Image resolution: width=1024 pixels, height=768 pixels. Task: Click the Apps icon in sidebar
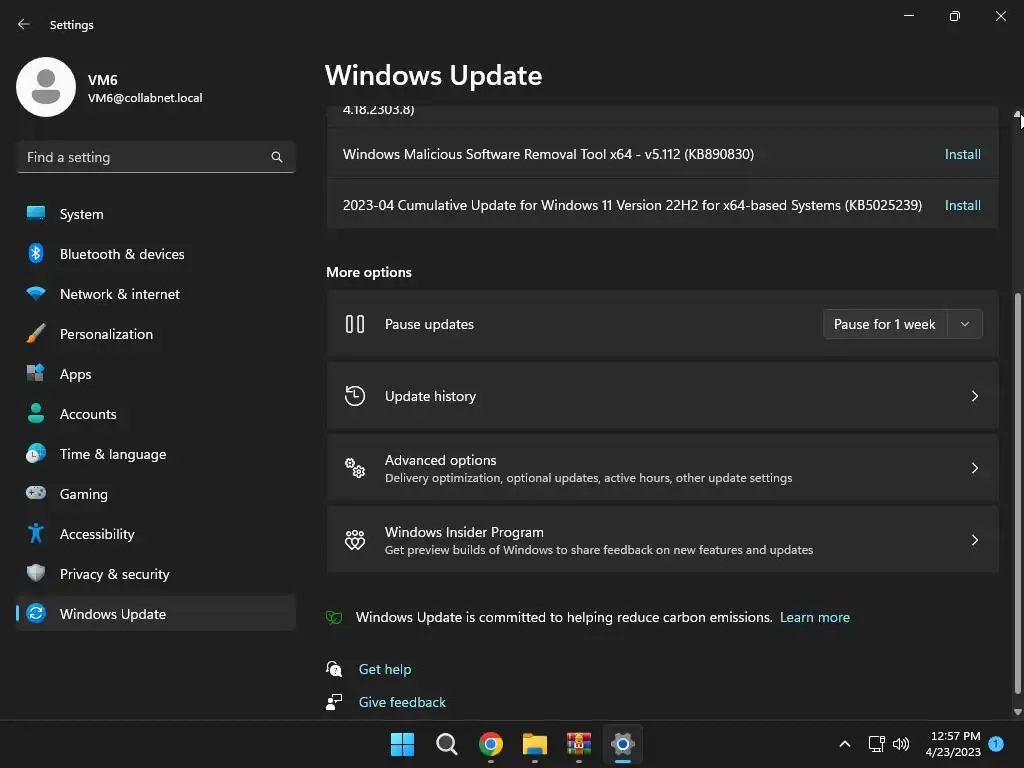tap(36, 374)
